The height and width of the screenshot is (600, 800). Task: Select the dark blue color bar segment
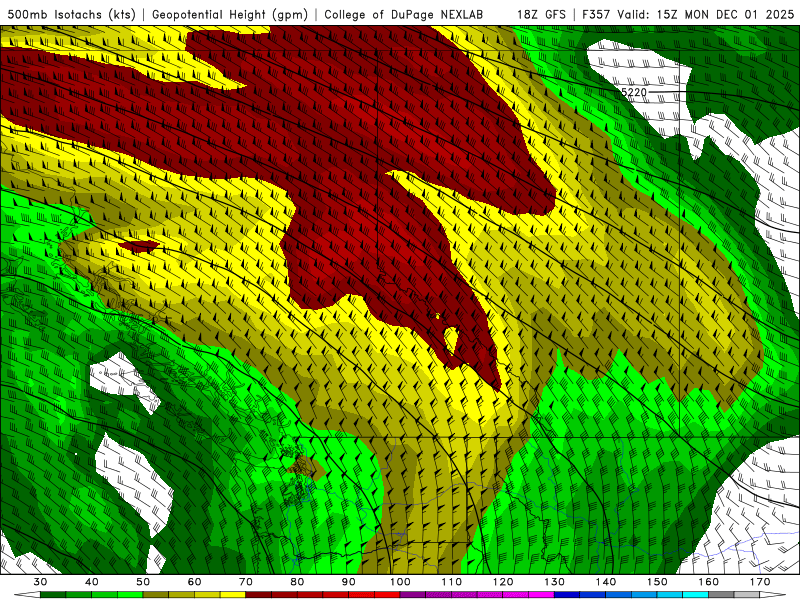[x=567, y=595]
